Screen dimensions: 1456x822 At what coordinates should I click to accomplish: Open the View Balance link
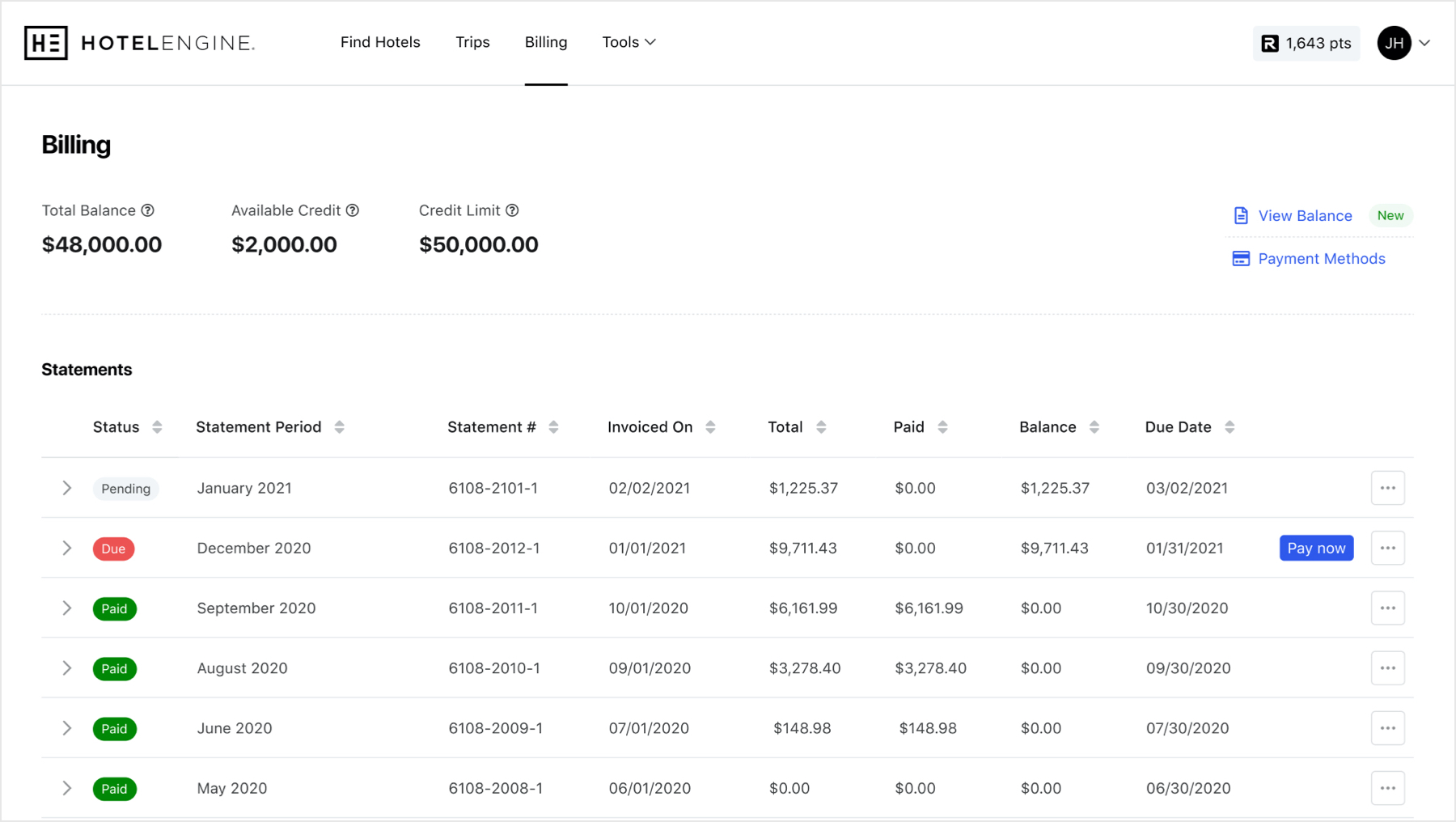(1304, 216)
